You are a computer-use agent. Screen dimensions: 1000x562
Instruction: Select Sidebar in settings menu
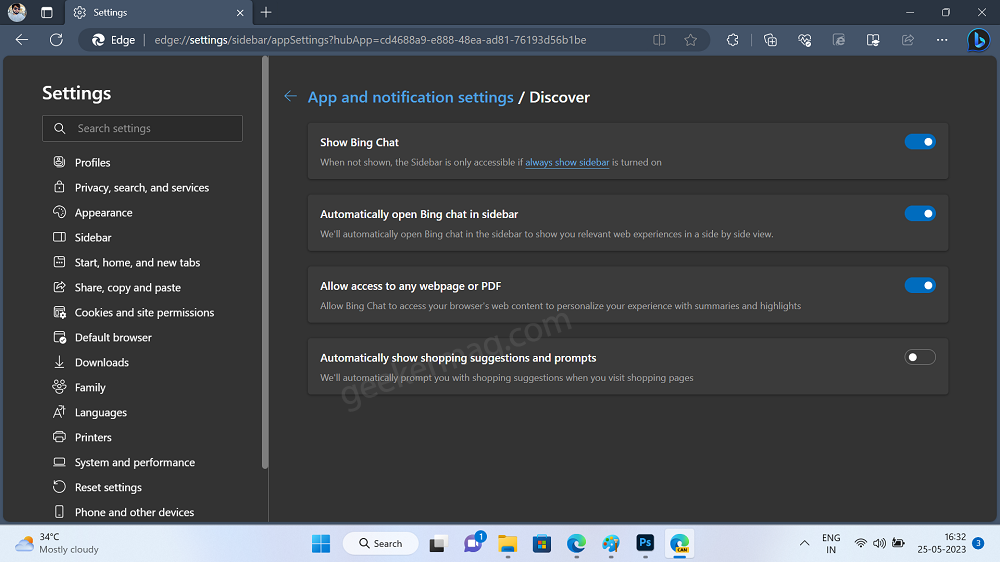click(x=92, y=237)
